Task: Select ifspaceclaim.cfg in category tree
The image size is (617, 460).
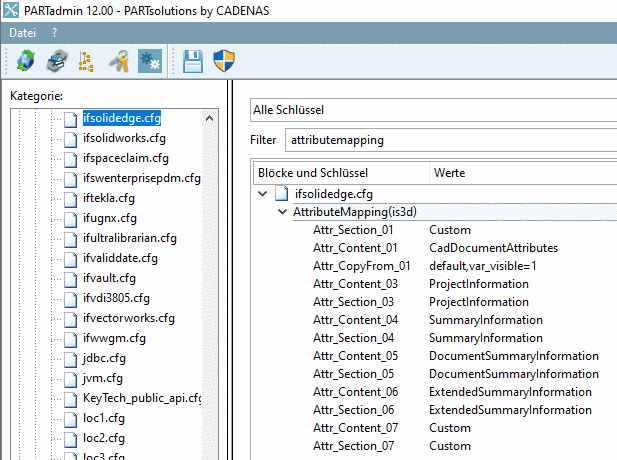Action: [x=126, y=158]
